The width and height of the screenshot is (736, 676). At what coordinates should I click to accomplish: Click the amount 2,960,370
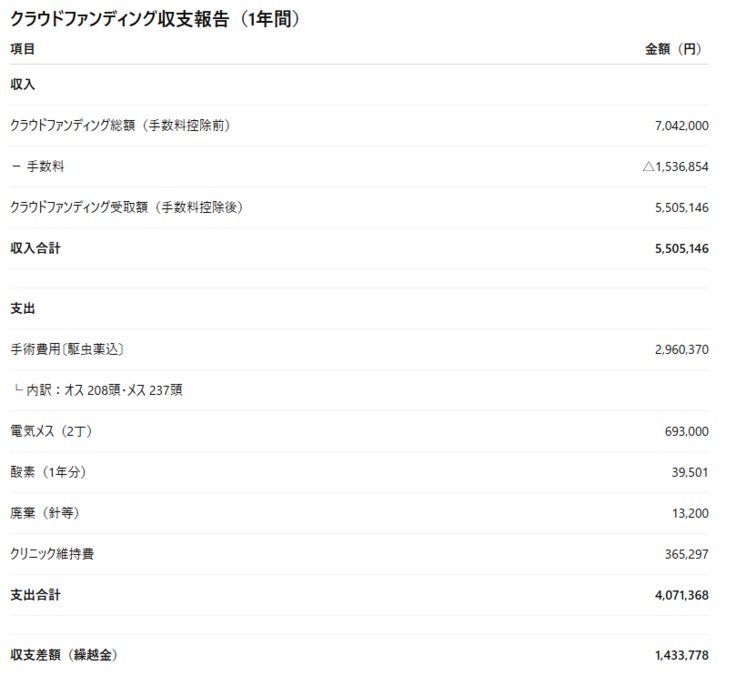(681, 350)
